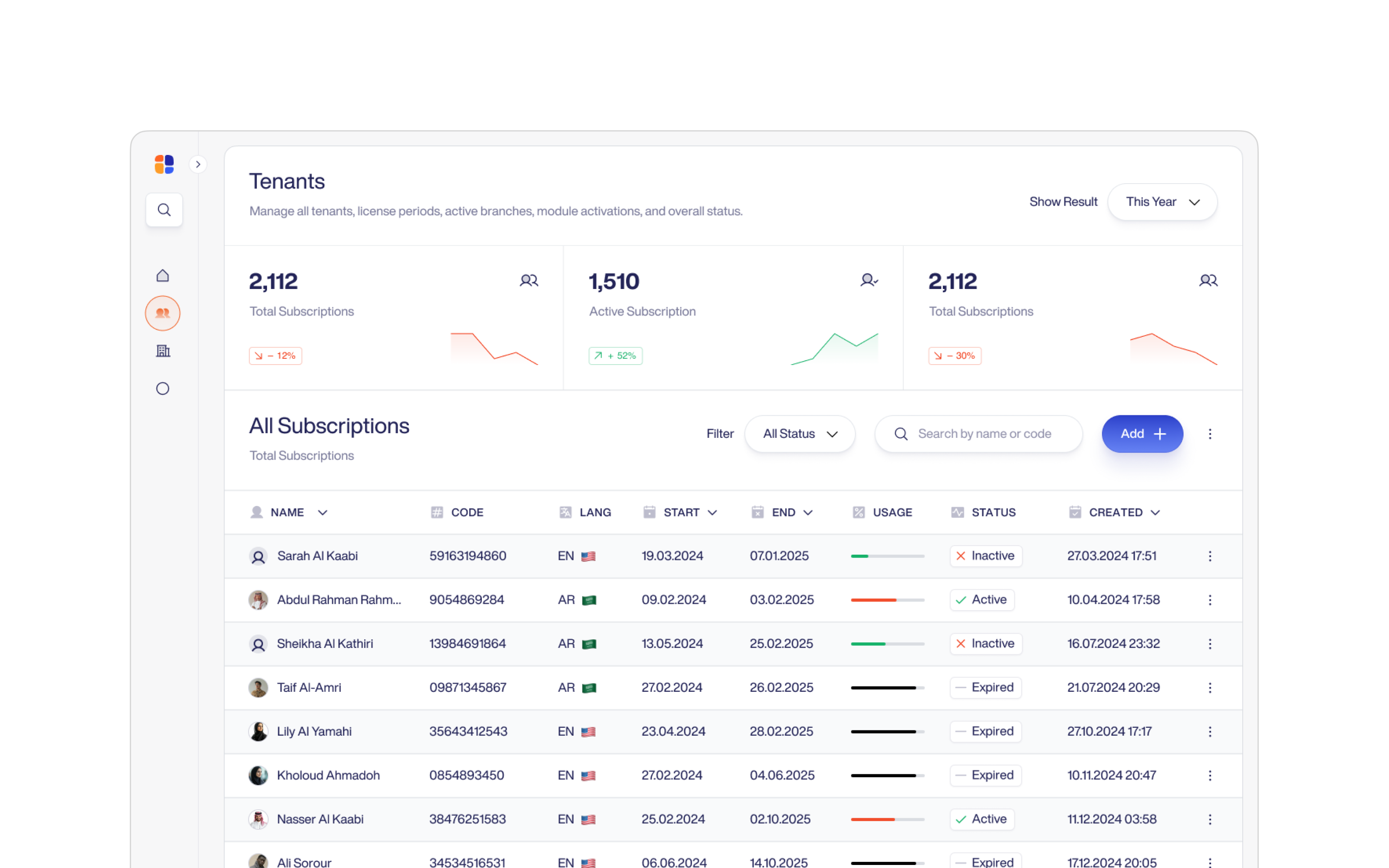The width and height of the screenshot is (1389, 868).
Task: Click the + 52% trend badge
Action: coord(616,356)
